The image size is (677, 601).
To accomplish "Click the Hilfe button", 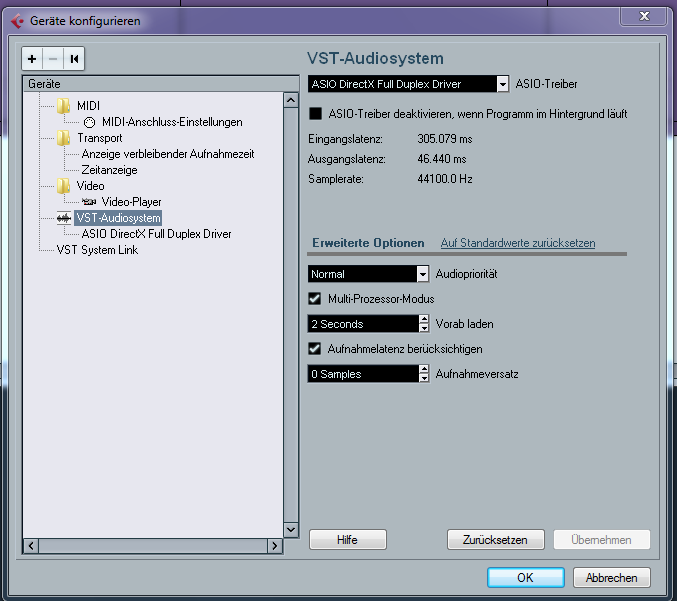I will 348,540.
